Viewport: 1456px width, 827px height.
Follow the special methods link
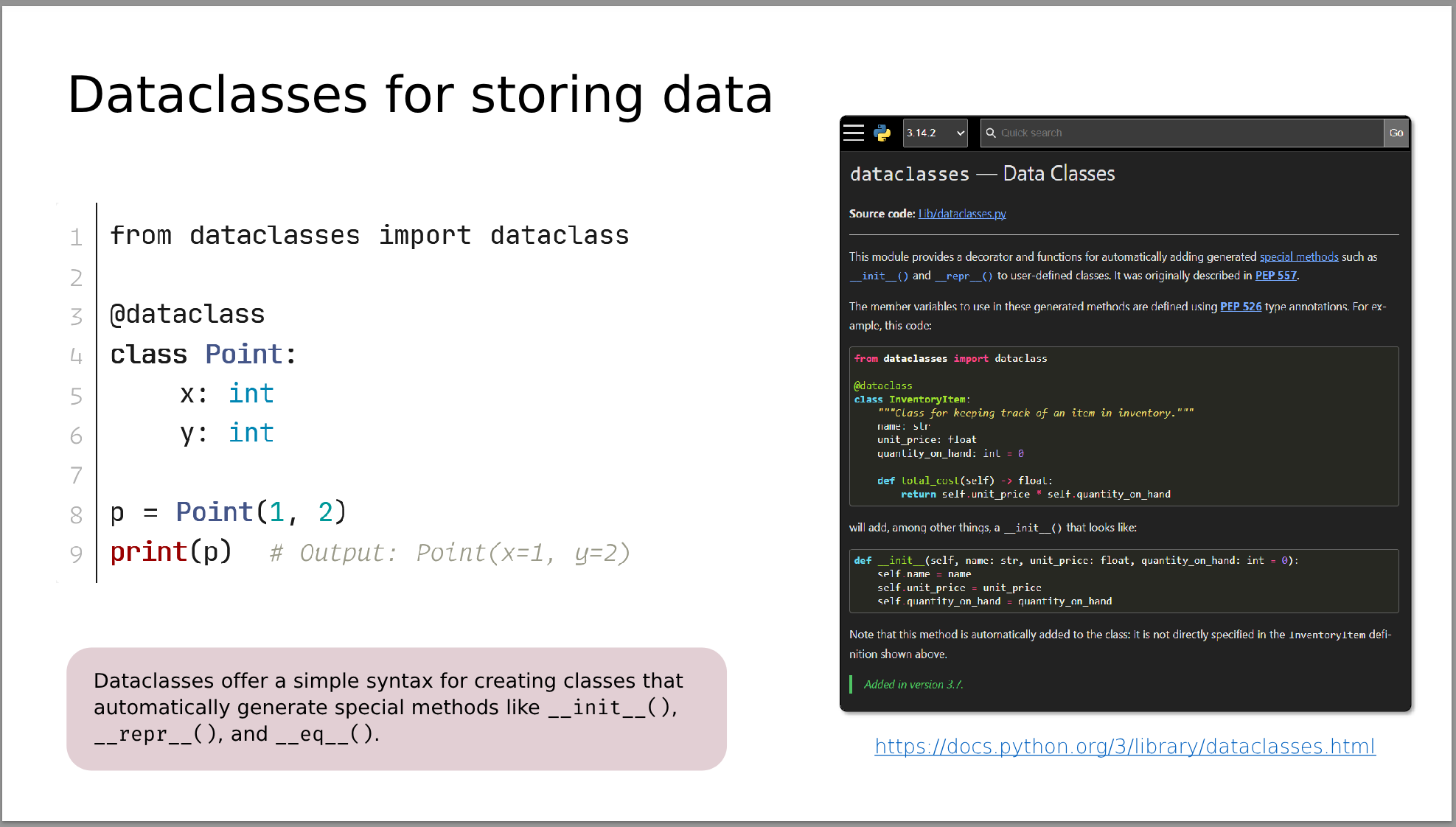coord(1298,257)
